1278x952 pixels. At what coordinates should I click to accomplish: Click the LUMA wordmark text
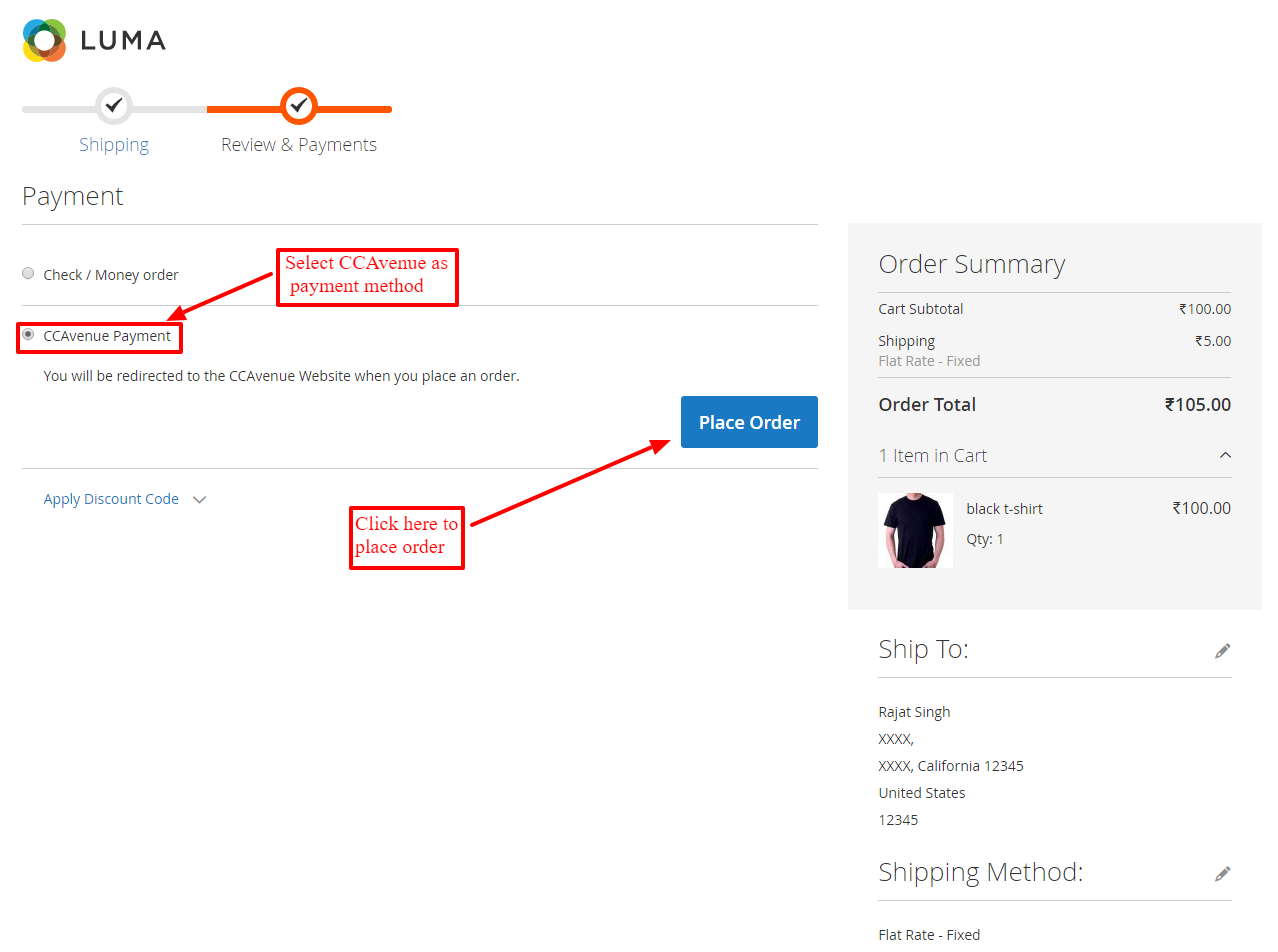122,41
